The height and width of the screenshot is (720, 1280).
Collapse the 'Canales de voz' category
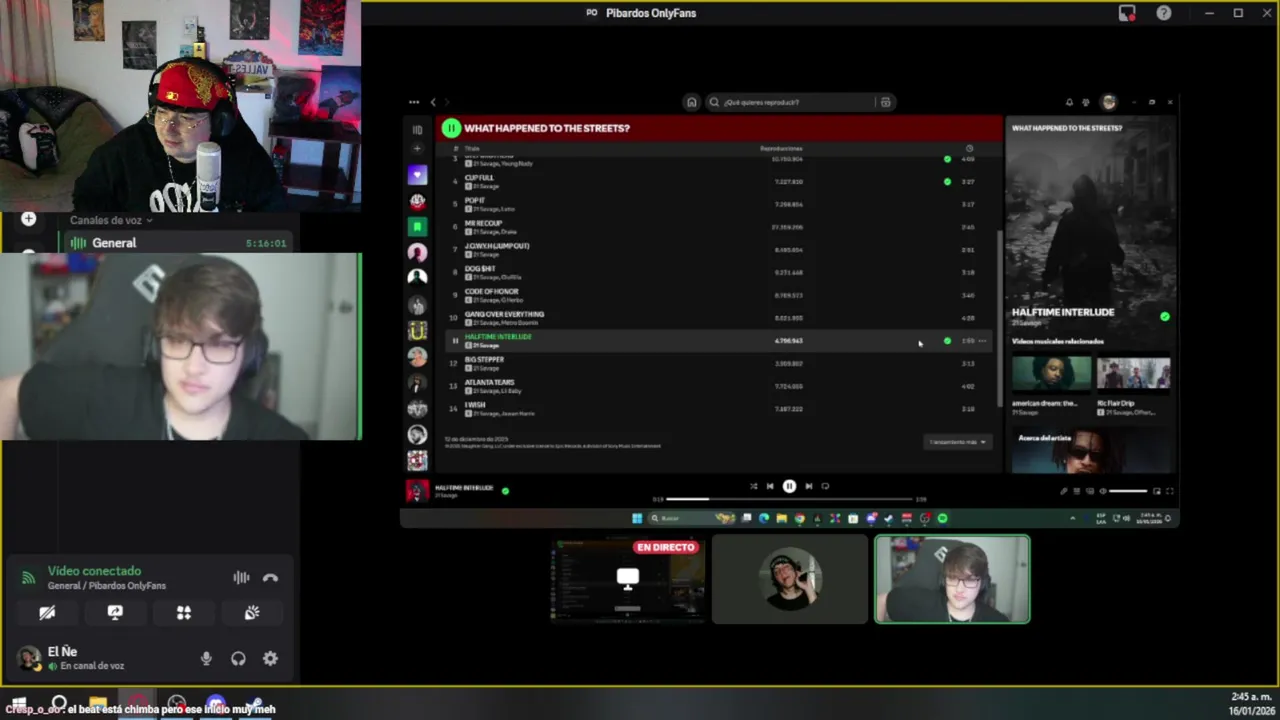click(x=110, y=220)
